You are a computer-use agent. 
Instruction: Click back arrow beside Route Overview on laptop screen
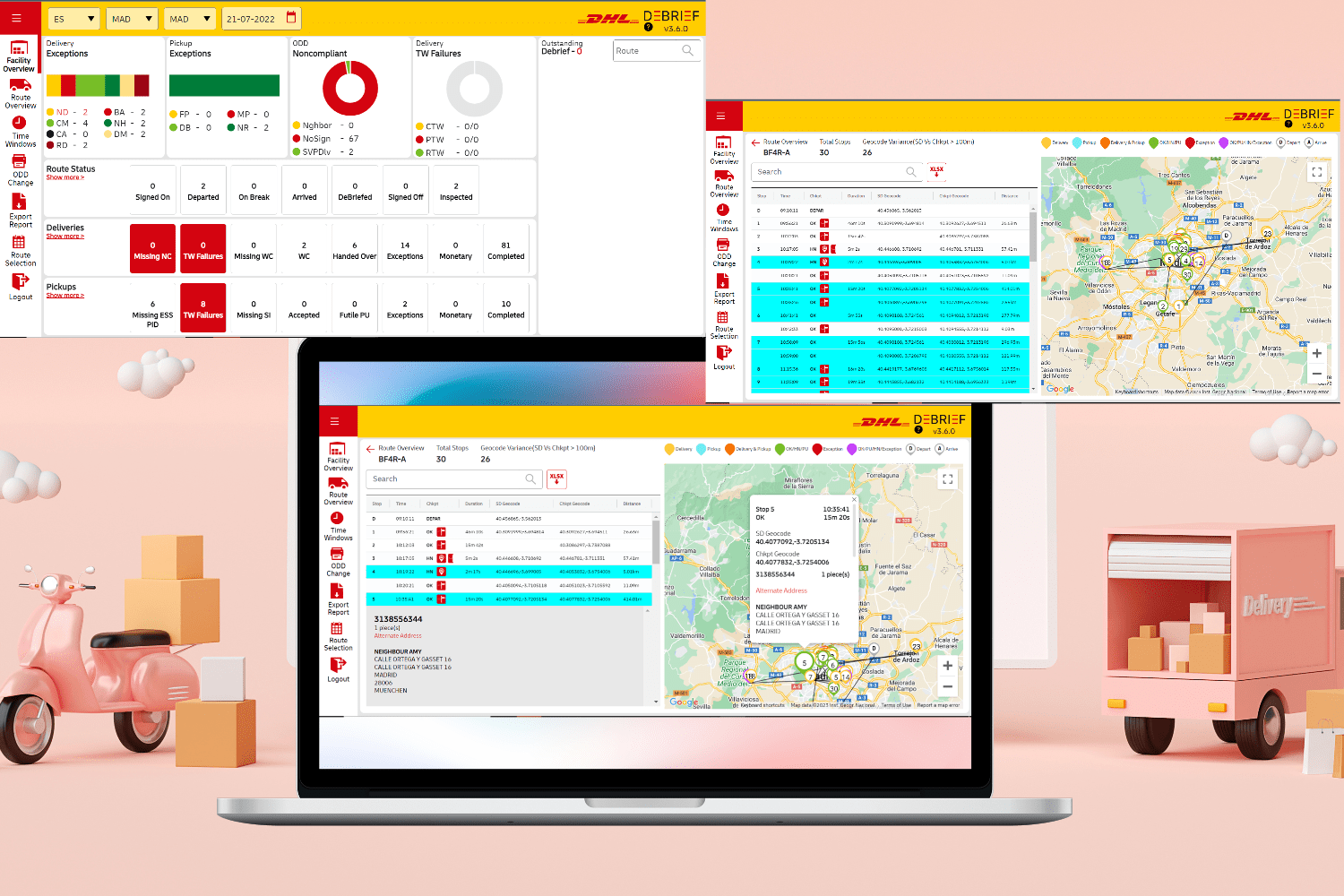[370, 449]
